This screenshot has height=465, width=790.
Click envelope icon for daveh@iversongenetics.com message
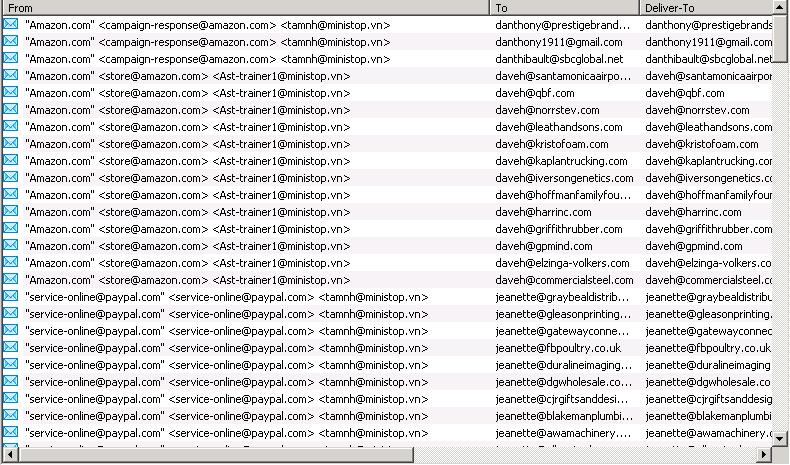pos(11,177)
